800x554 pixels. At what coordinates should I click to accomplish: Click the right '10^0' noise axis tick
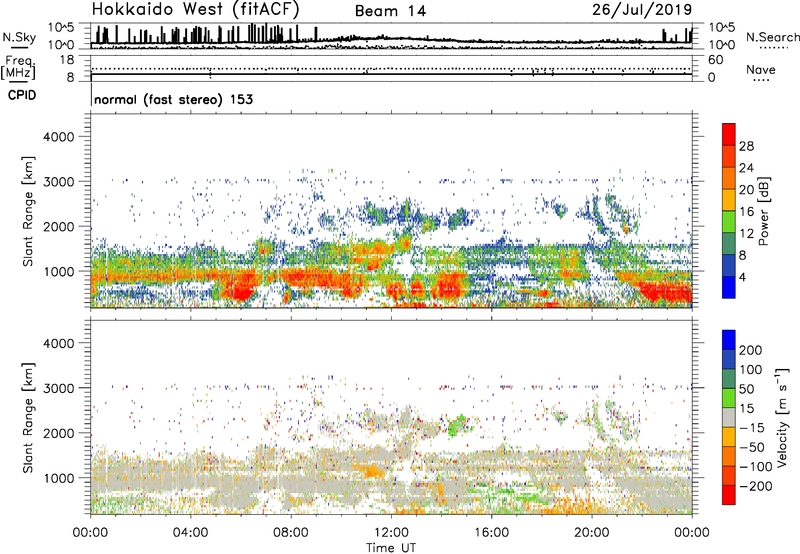coord(721,45)
